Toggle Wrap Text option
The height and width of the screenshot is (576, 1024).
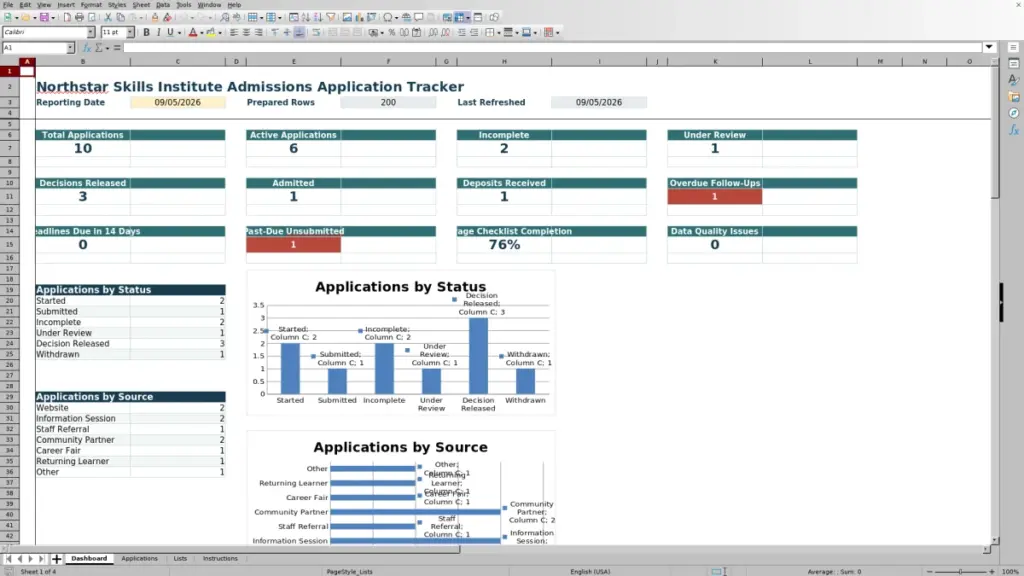pyautogui.click(x=316, y=32)
